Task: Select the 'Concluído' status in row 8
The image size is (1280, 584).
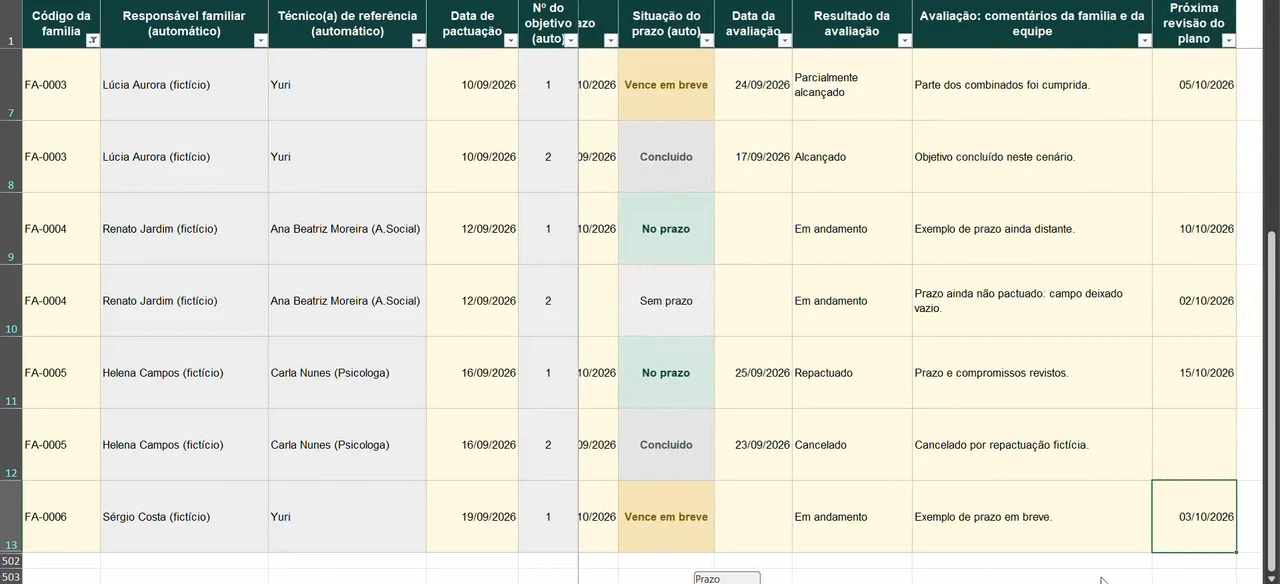Action: click(666, 157)
